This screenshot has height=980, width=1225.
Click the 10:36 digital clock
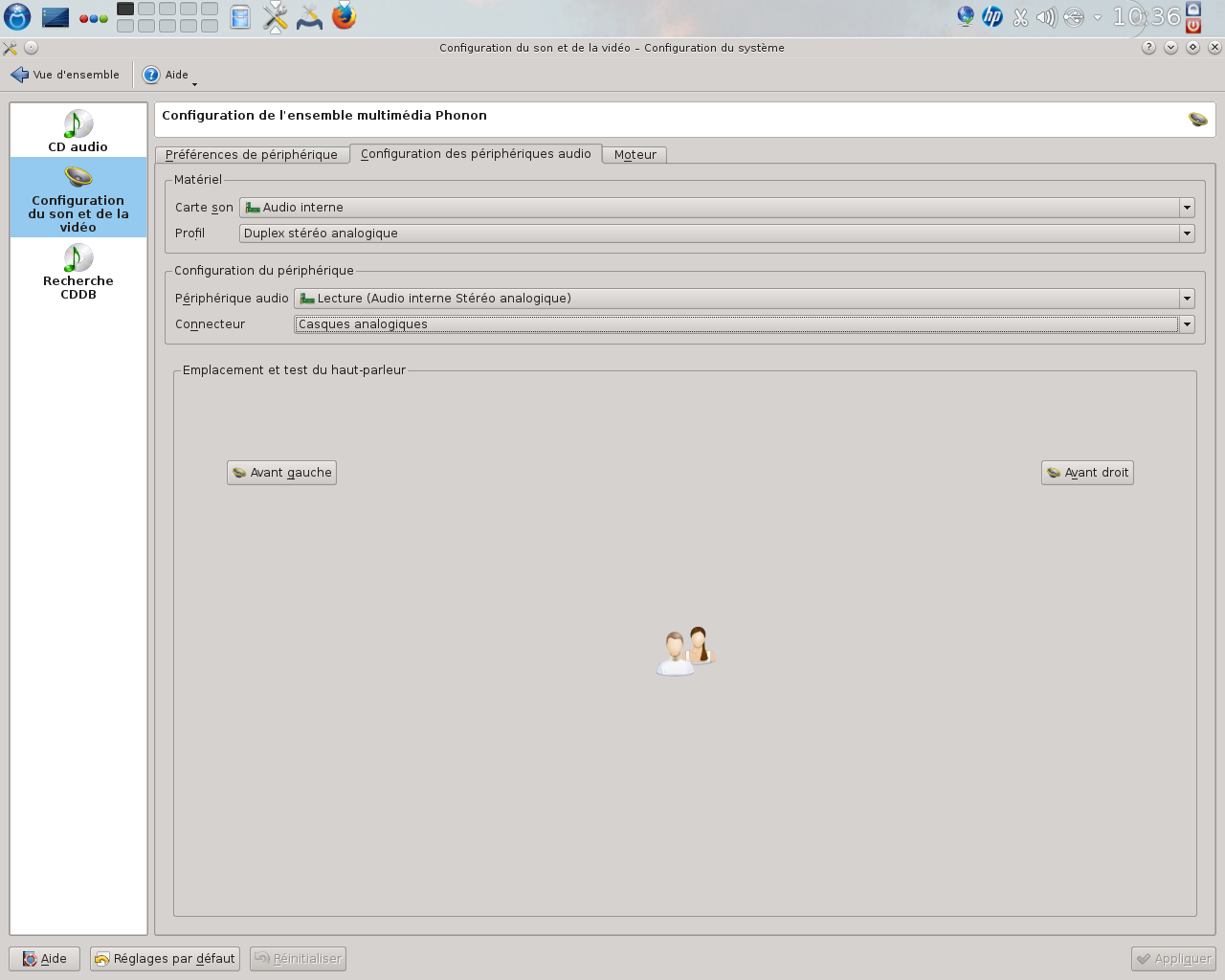(1146, 16)
